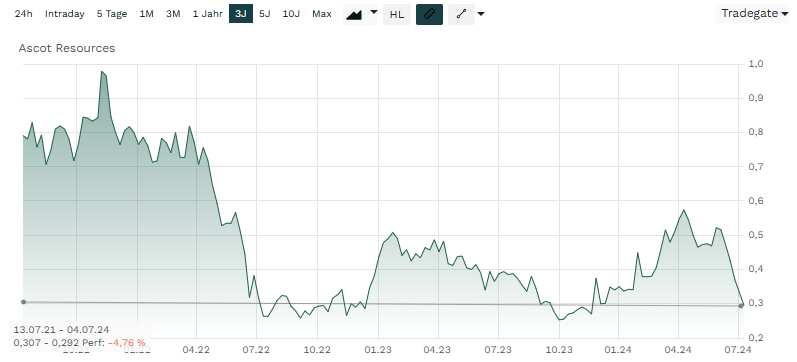Open the Tradegate exchange dropdown
This screenshot has width=797, height=362.
click(754, 14)
